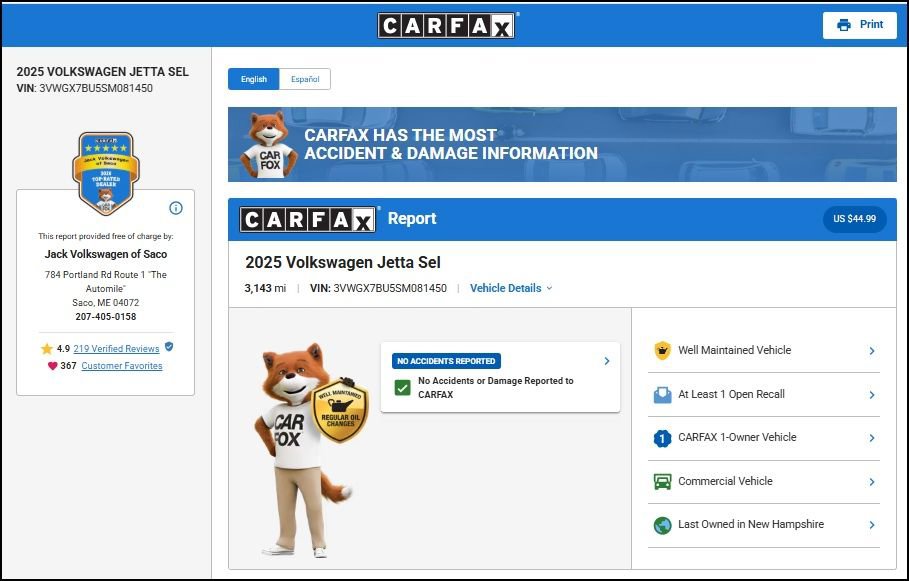The width and height of the screenshot is (909, 581).
Task: Click the sidebar 2025 VOLKSWAGEN JETTA SEL heading
Action: [x=103, y=72]
